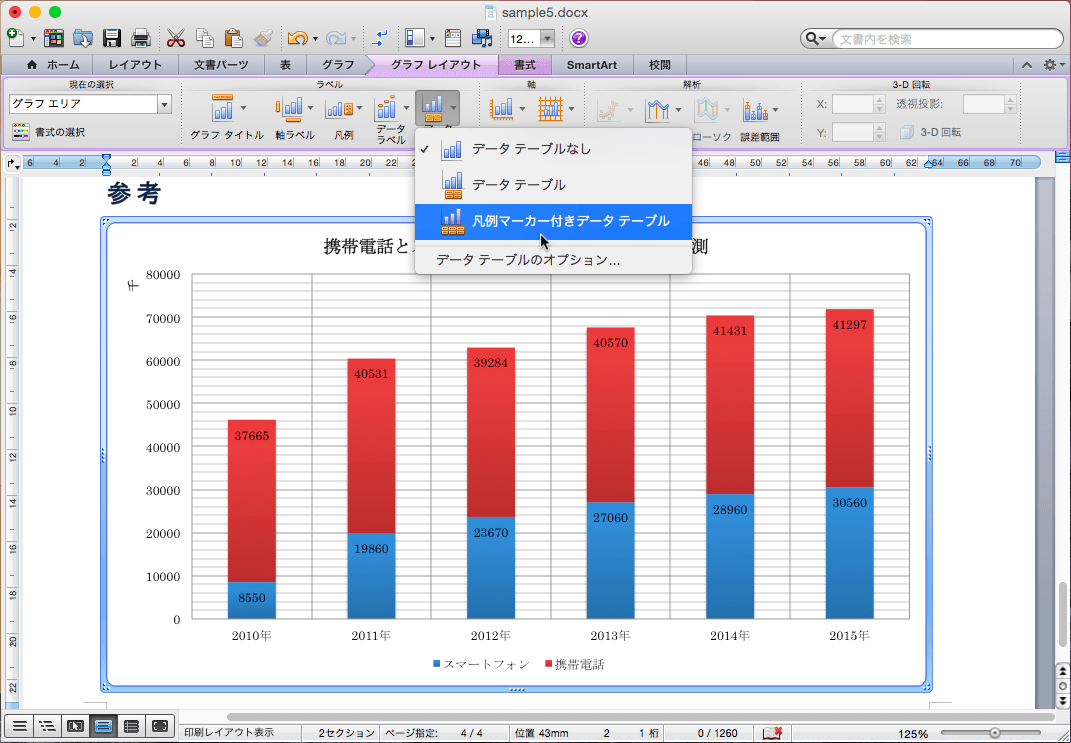This screenshot has width=1071, height=743.
Task: Open the ruler tab type selector
Action: click(12, 163)
